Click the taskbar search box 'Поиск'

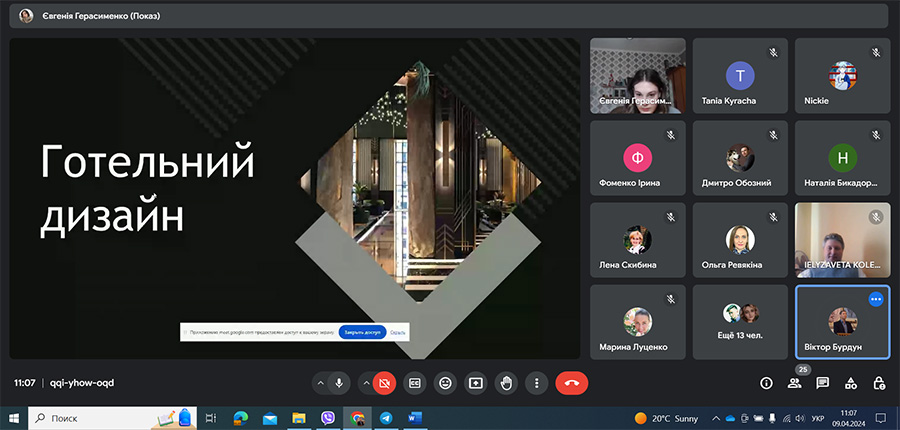[x=112, y=418]
